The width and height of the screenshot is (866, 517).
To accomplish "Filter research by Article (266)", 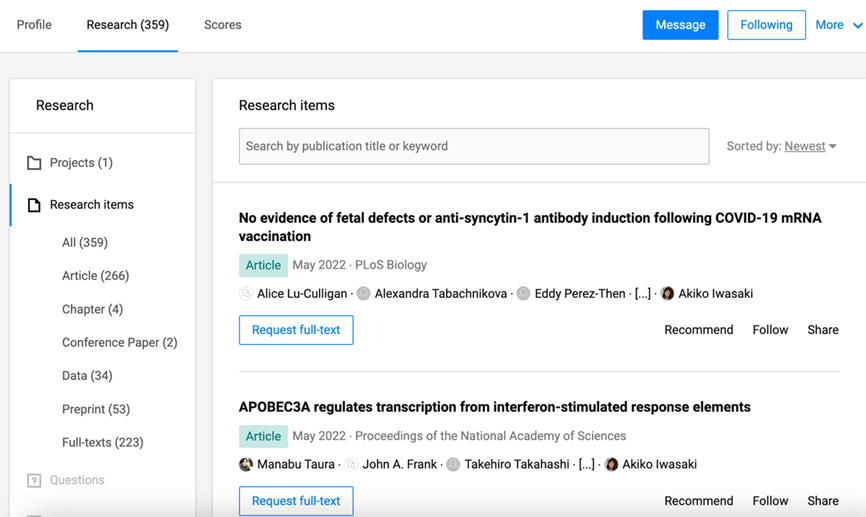I will (95, 276).
